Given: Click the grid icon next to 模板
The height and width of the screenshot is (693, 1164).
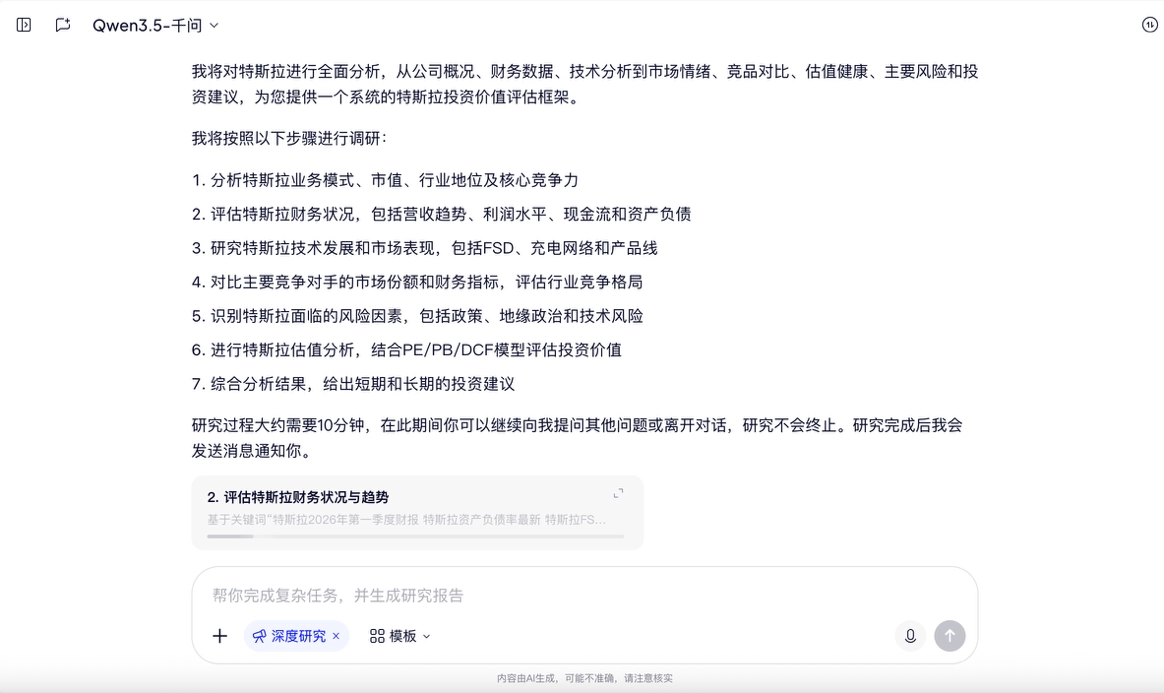Looking at the screenshot, I should click(x=375, y=636).
